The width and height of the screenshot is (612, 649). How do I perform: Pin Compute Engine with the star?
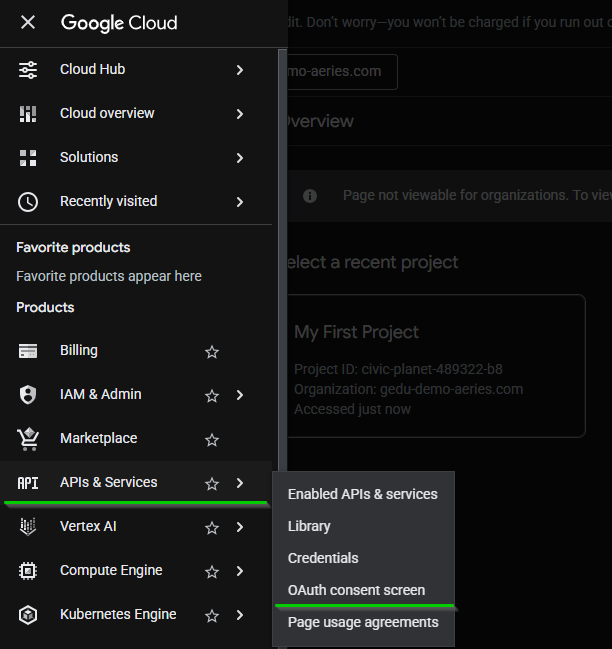coord(212,572)
